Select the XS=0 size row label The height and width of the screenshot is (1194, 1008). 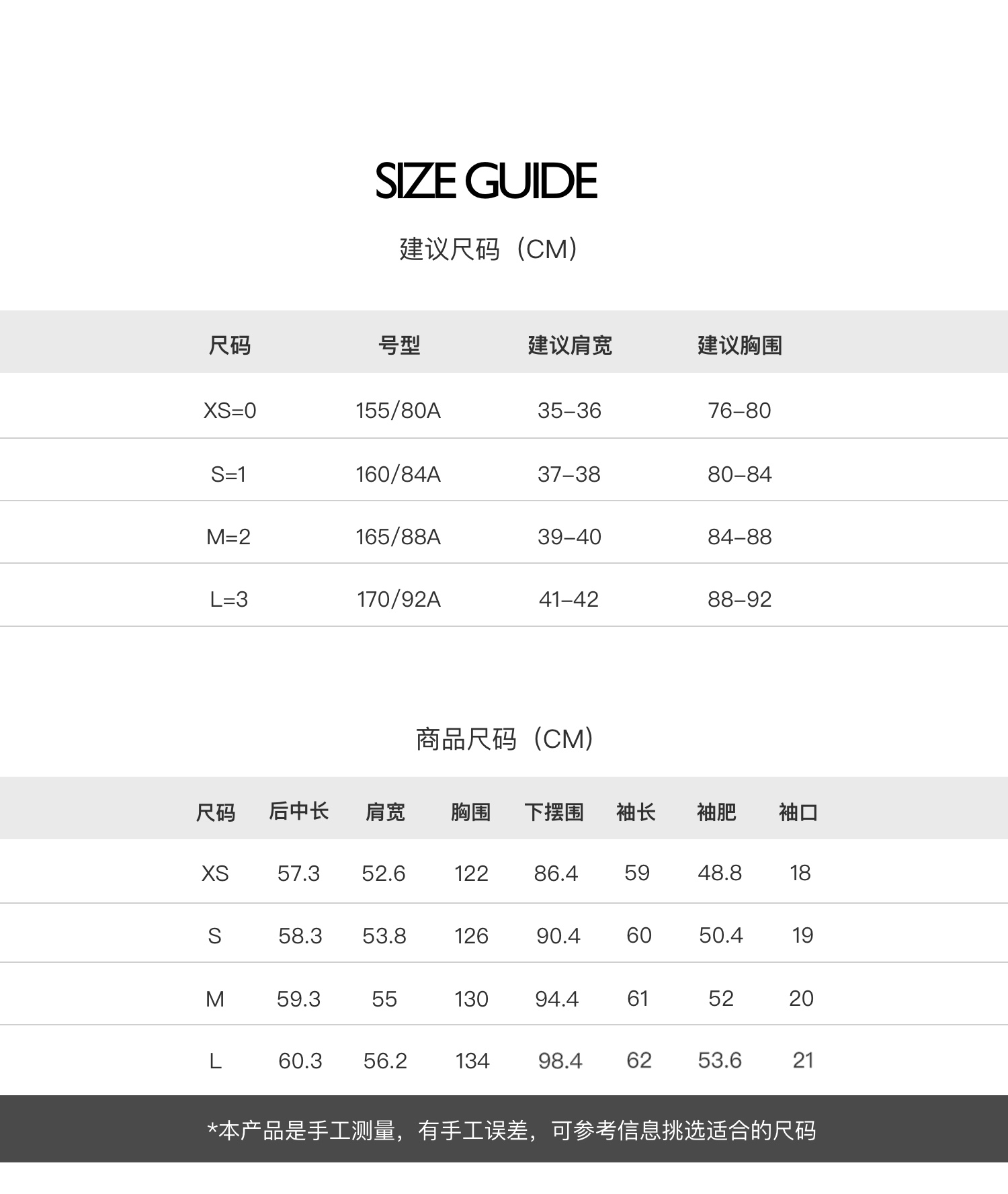[230, 411]
